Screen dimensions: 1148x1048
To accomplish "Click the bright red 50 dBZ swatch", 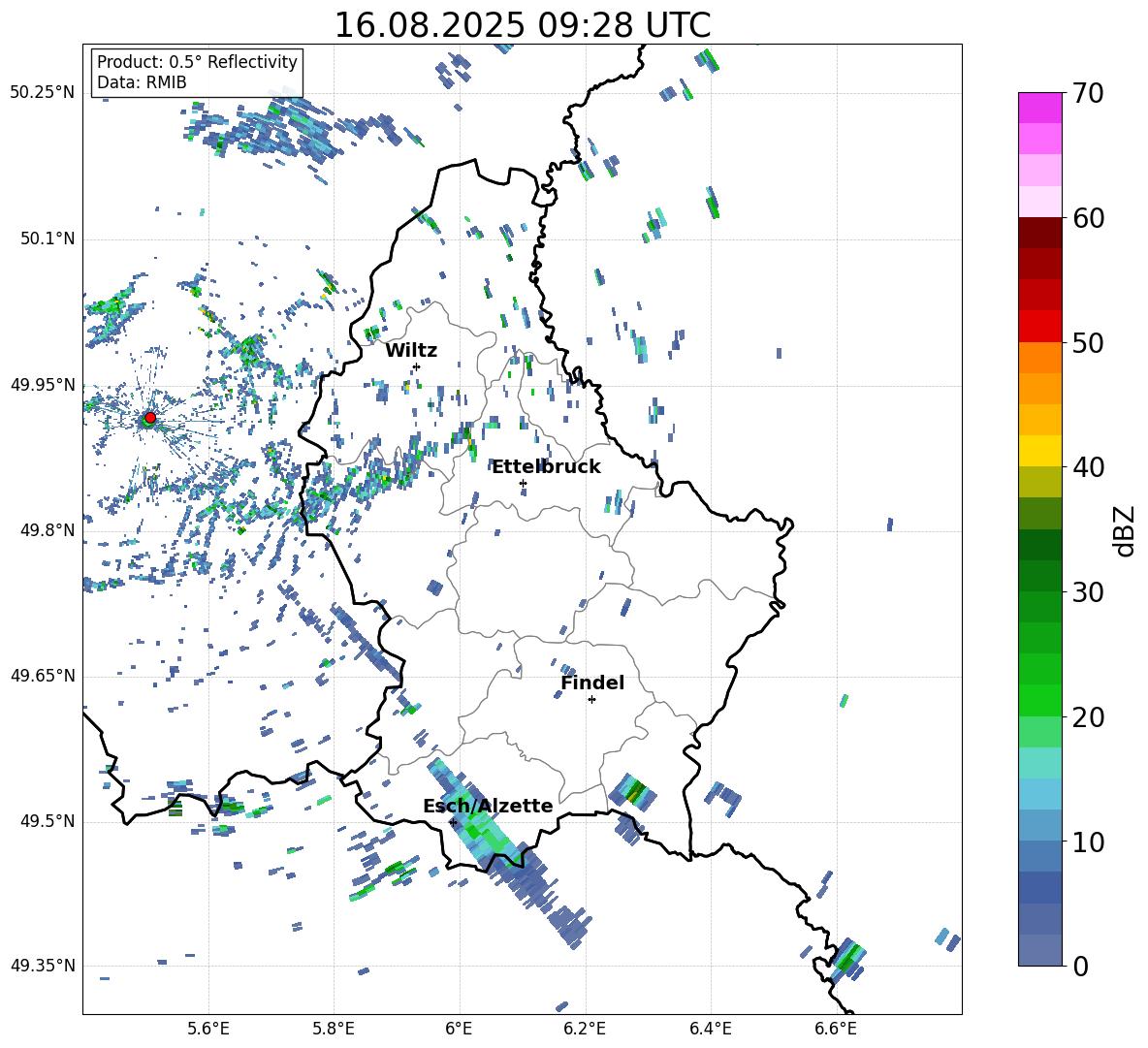I will coord(1039,327).
